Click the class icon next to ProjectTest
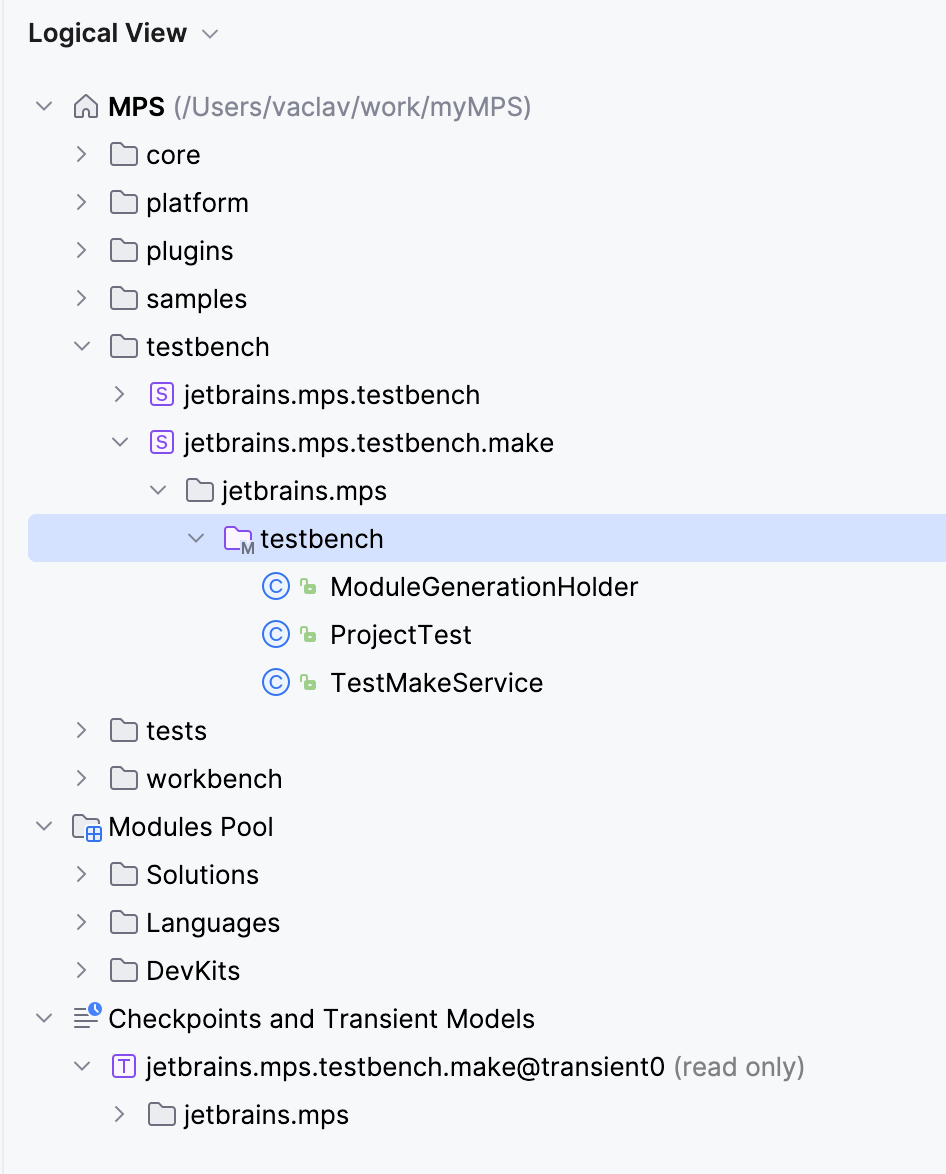Screen dimensions: 946x1174 click(x=275, y=635)
